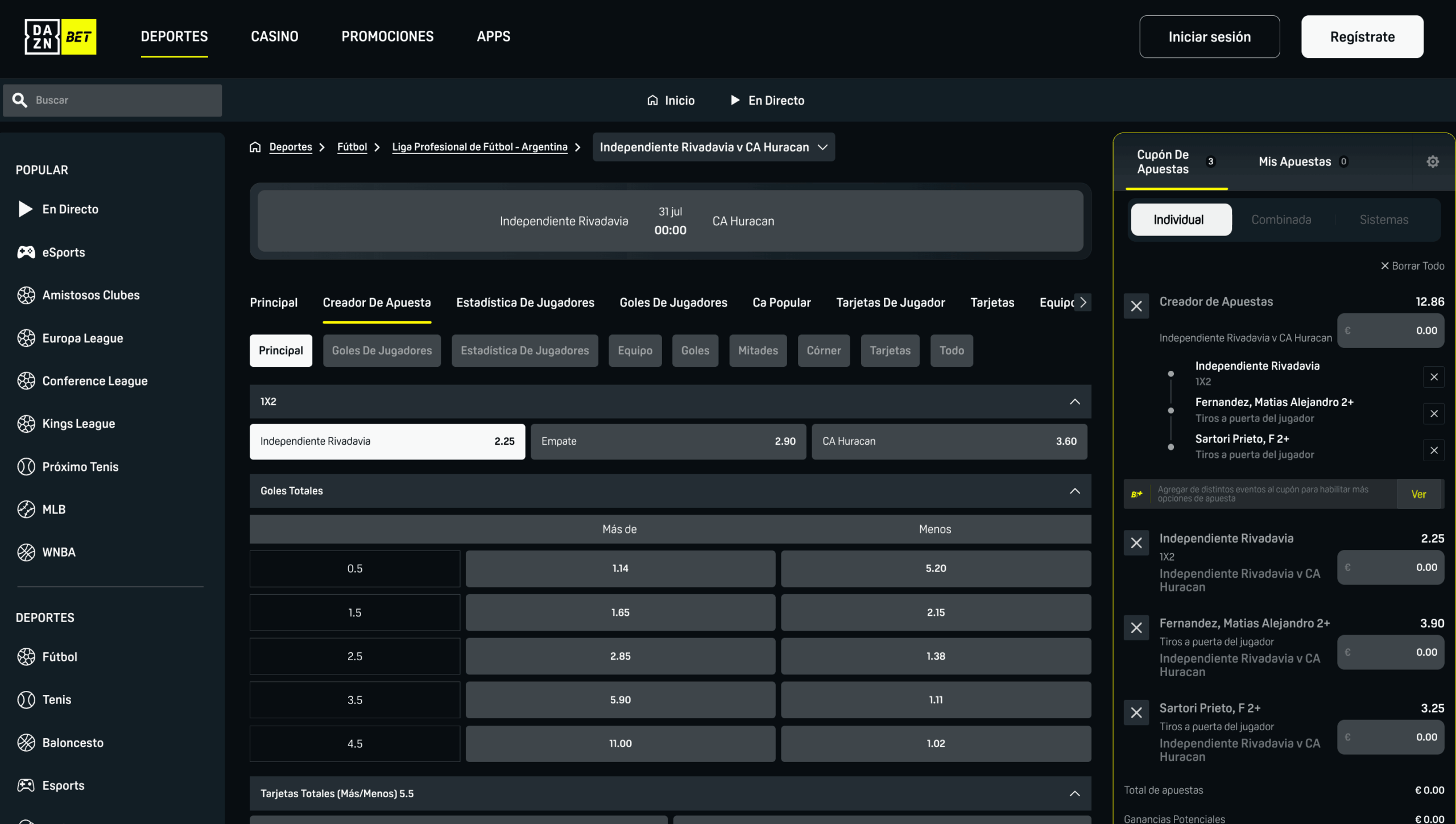Viewport: 1456px width, 824px height.
Task: Remove the Sartori Prieto 3.25 single bet
Action: tap(1136, 713)
